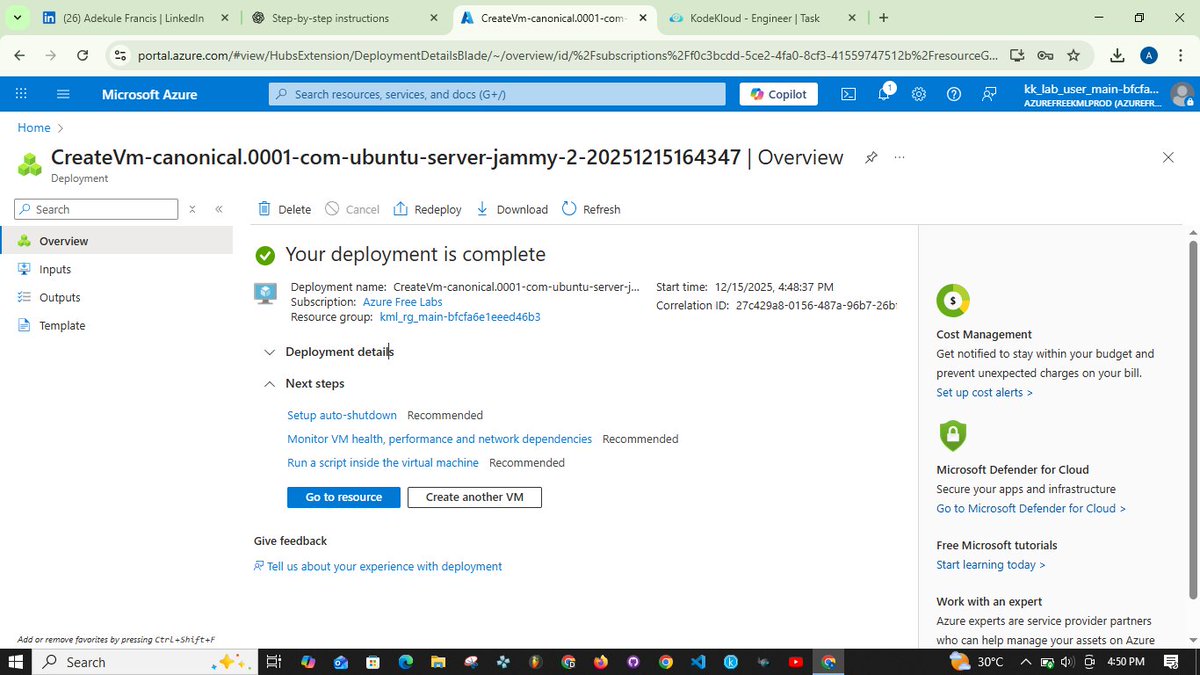This screenshot has width=1200, height=675.
Task: Click Setup auto-shutdown link
Action: 342,415
